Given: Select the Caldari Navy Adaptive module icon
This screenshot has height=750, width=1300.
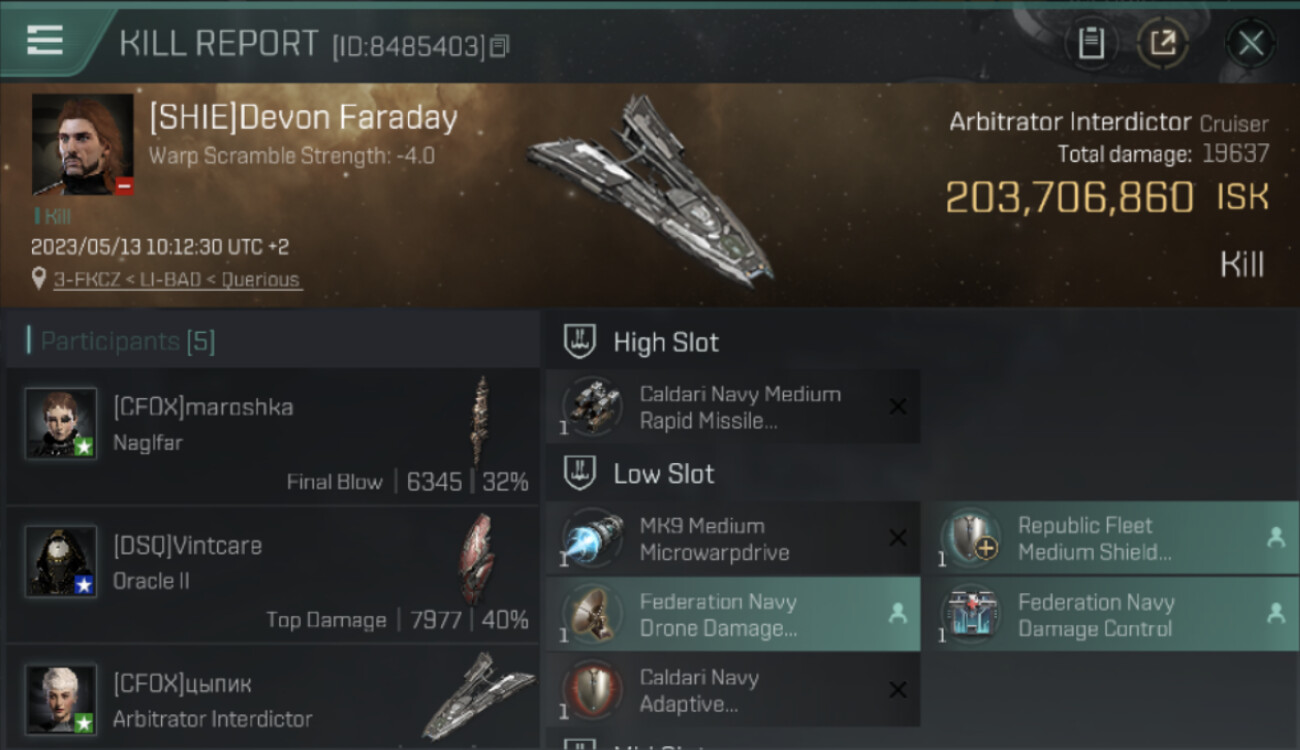Looking at the screenshot, I should coord(592,690).
